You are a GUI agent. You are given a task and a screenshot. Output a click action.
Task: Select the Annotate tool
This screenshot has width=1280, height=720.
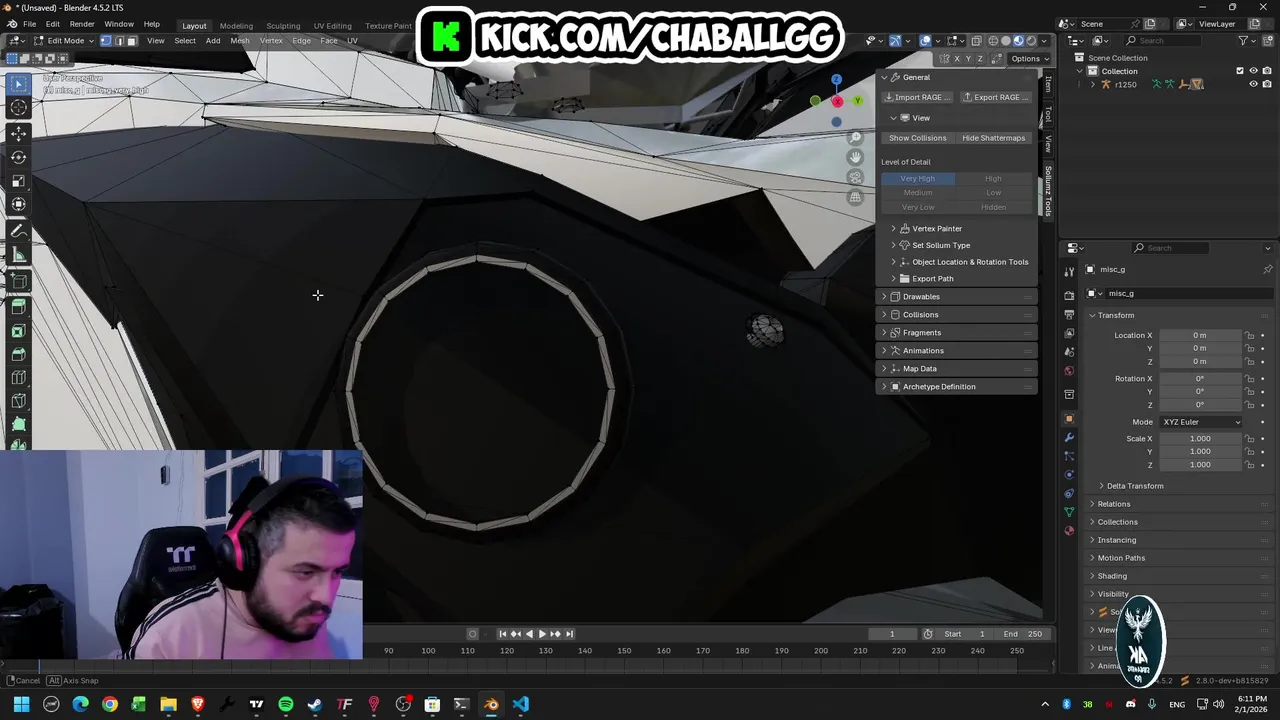click(18, 231)
